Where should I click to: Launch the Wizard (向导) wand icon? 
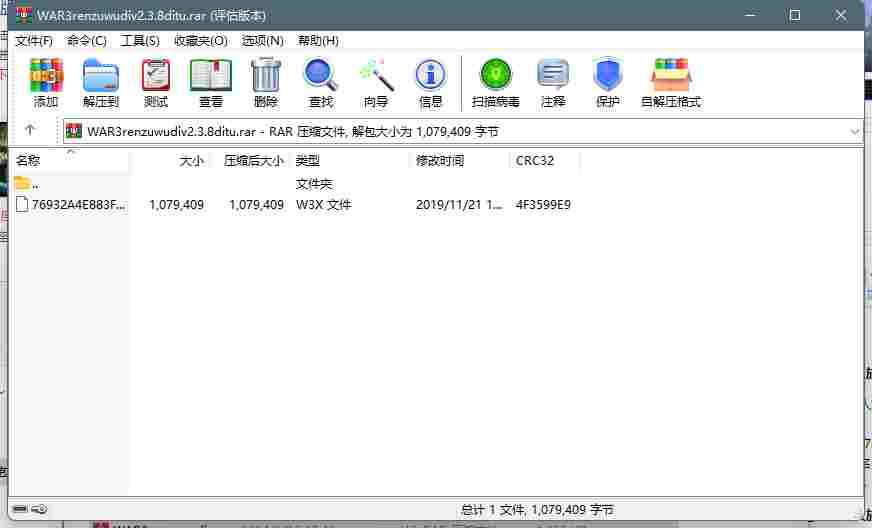[x=376, y=82]
